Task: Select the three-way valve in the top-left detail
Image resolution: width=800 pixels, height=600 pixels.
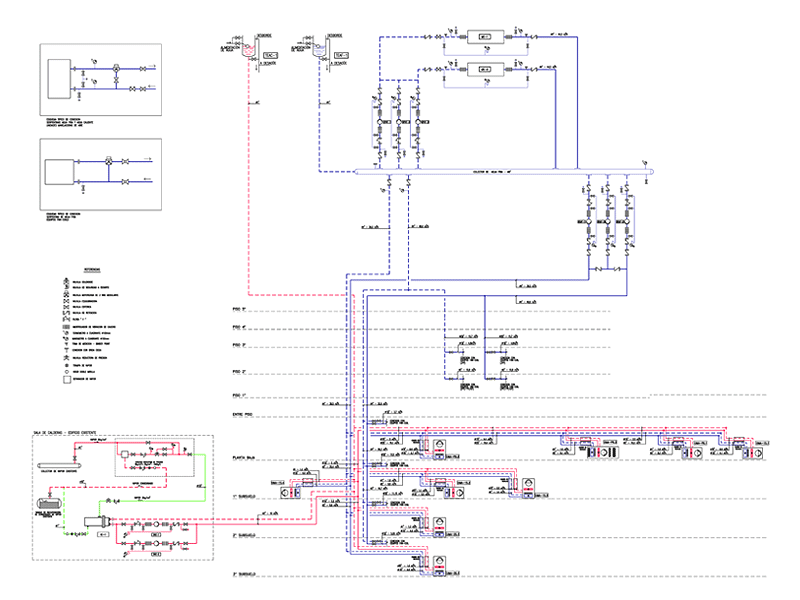Action: 117,68
